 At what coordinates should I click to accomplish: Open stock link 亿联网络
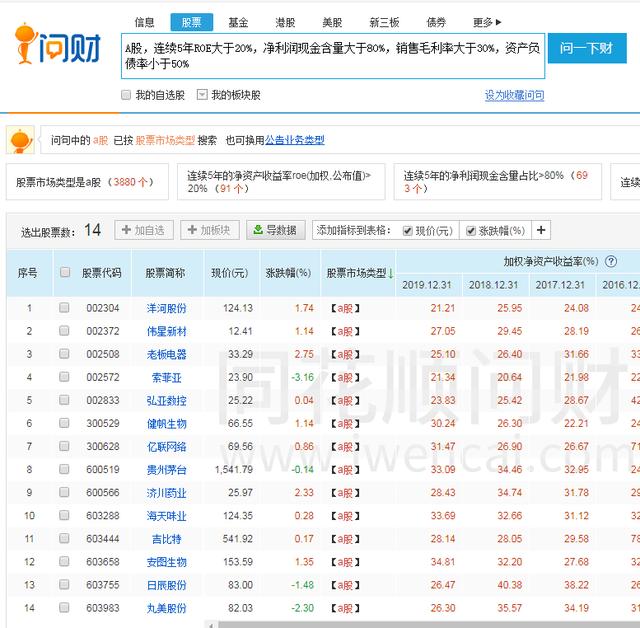coord(167,446)
